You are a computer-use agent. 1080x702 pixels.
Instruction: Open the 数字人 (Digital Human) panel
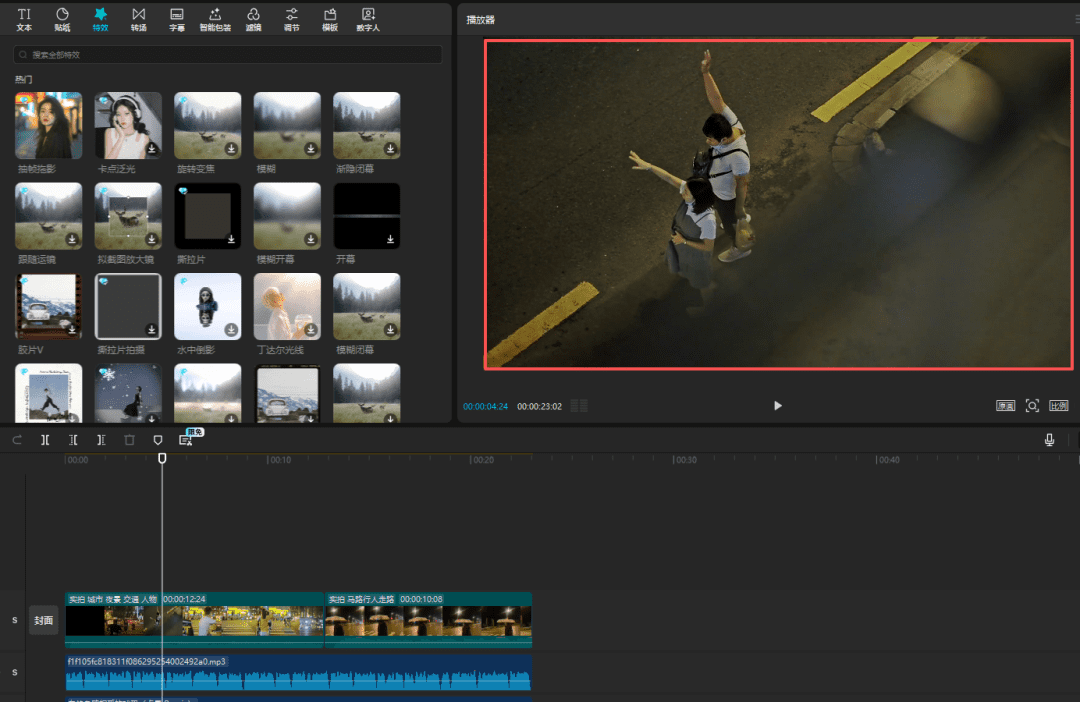[x=369, y=19]
